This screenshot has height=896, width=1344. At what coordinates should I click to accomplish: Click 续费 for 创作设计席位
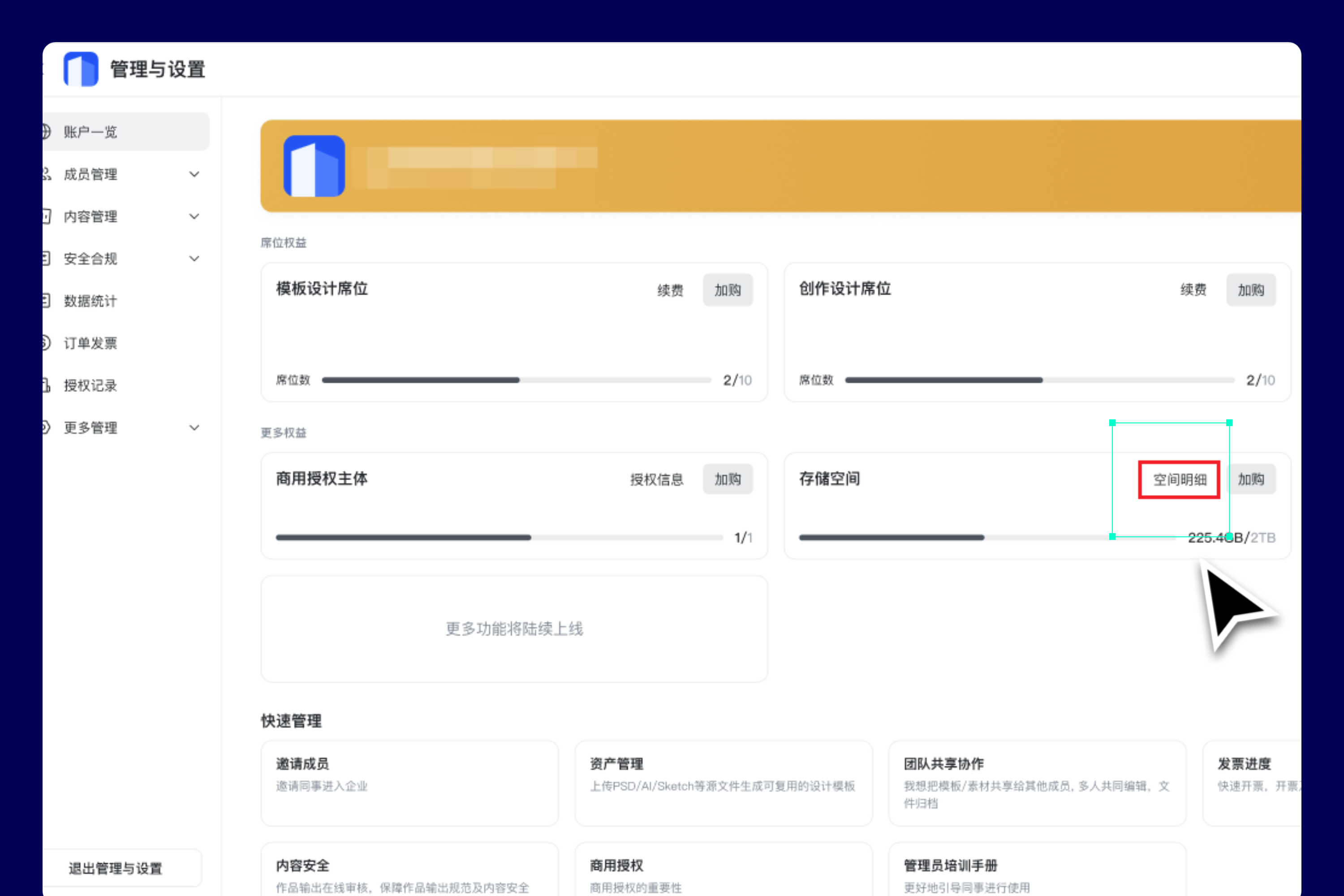click(x=1194, y=290)
